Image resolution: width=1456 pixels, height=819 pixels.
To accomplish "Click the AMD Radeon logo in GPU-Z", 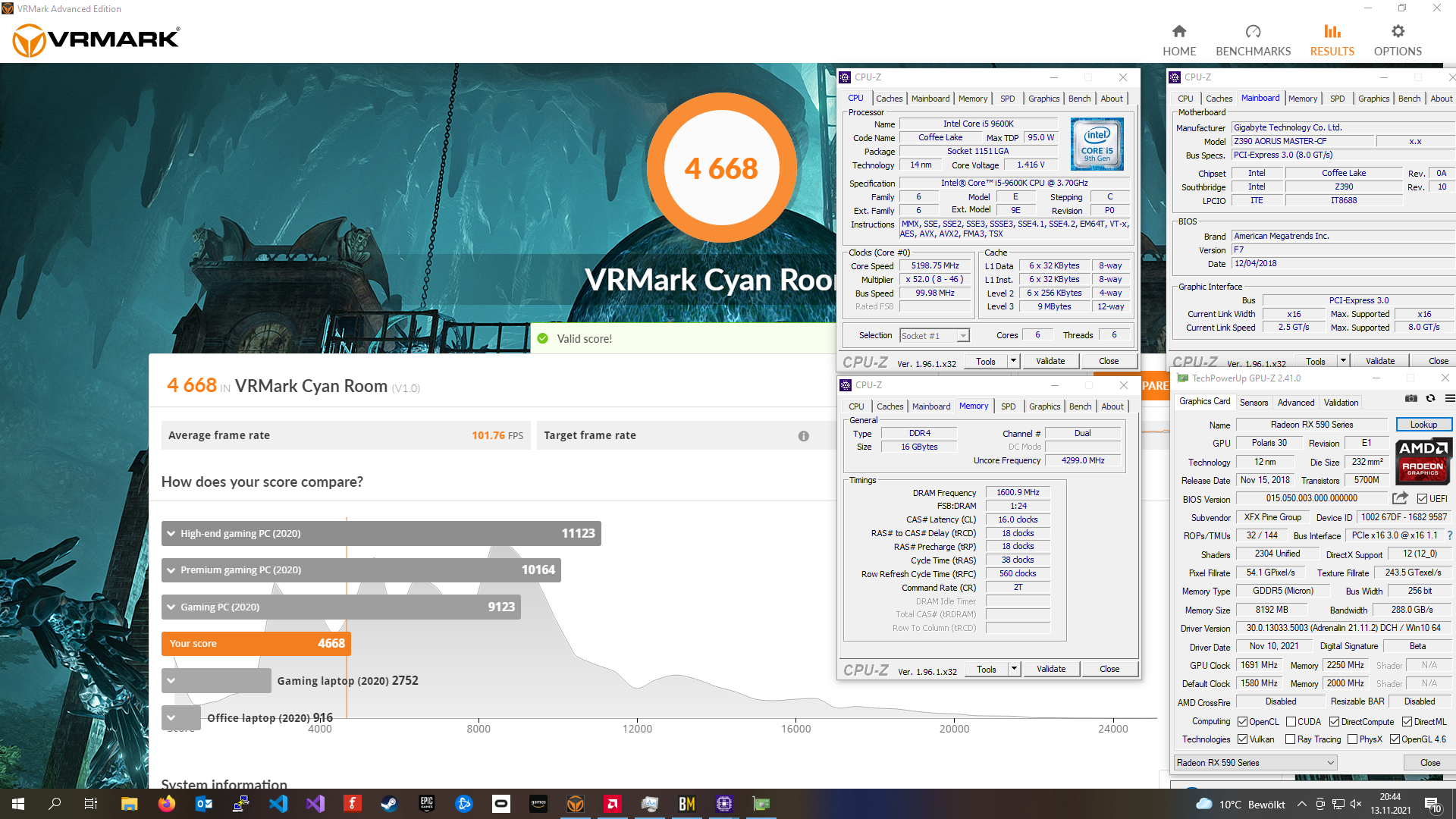I will [1423, 460].
